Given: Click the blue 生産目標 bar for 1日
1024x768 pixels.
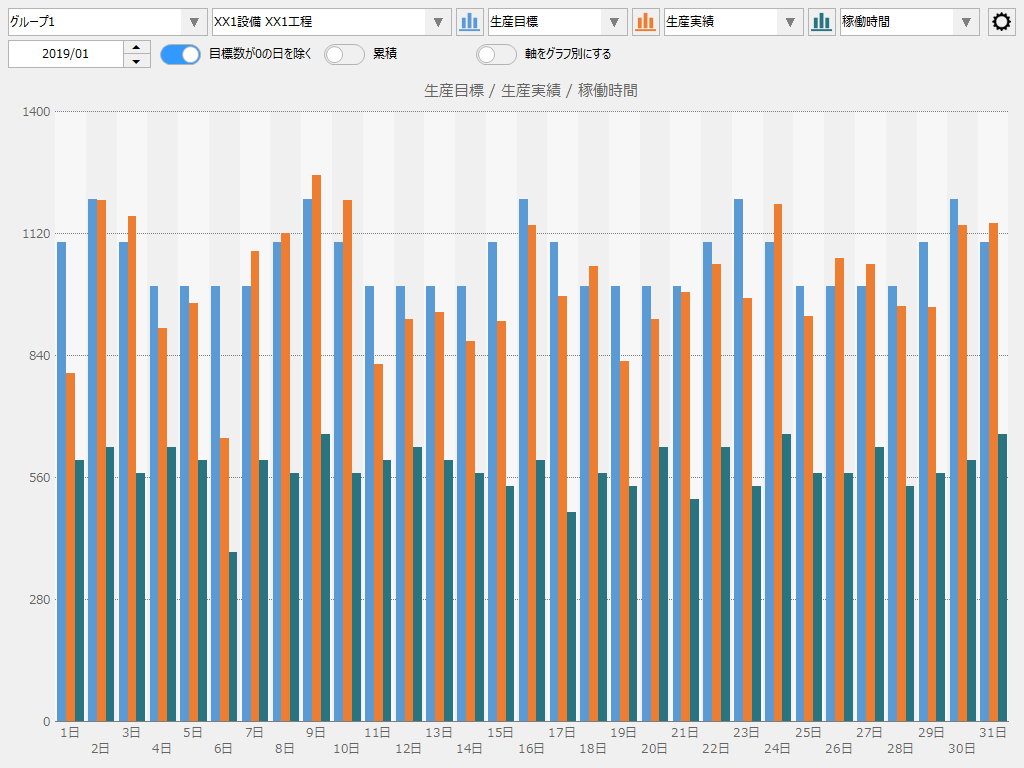Looking at the screenshot, I should pyautogui.click(x=61, y=482).
